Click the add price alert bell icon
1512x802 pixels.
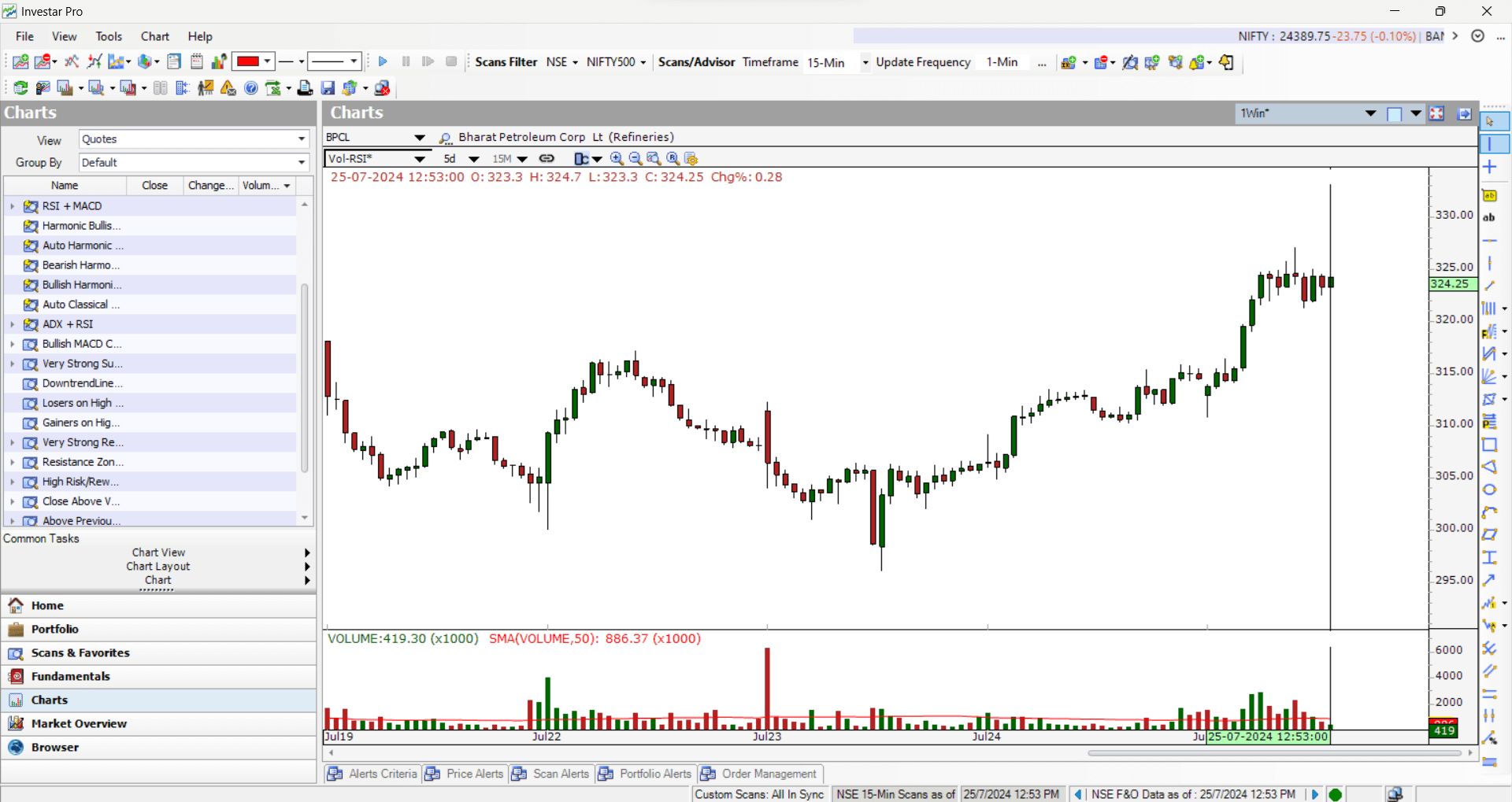[1195, 62]
